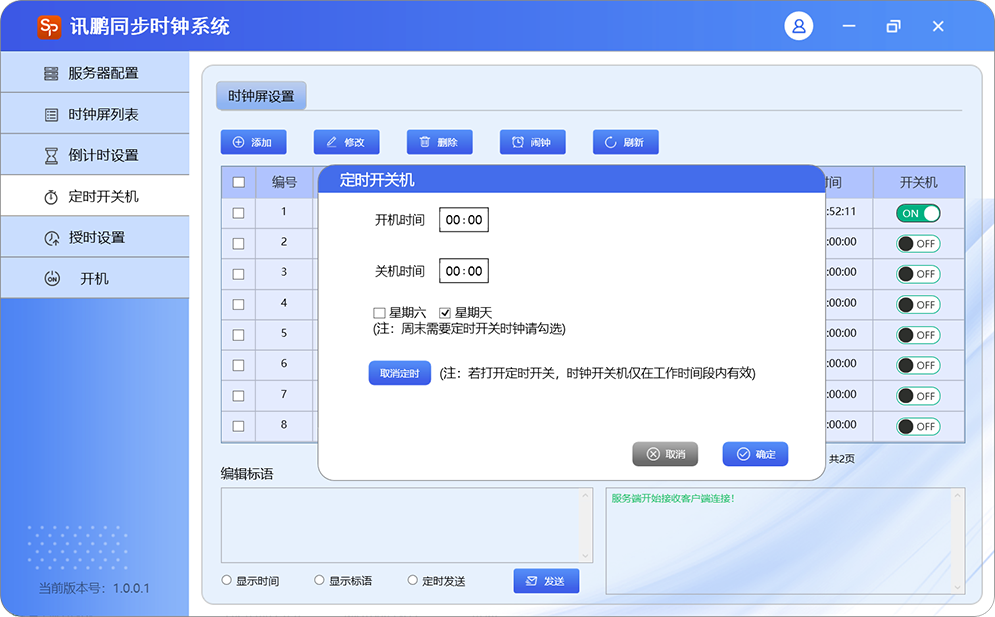The width and height of the screenshot is (995, 617).
Task: Click the log panel scrollbar down arrow
Action: [958, 587]
